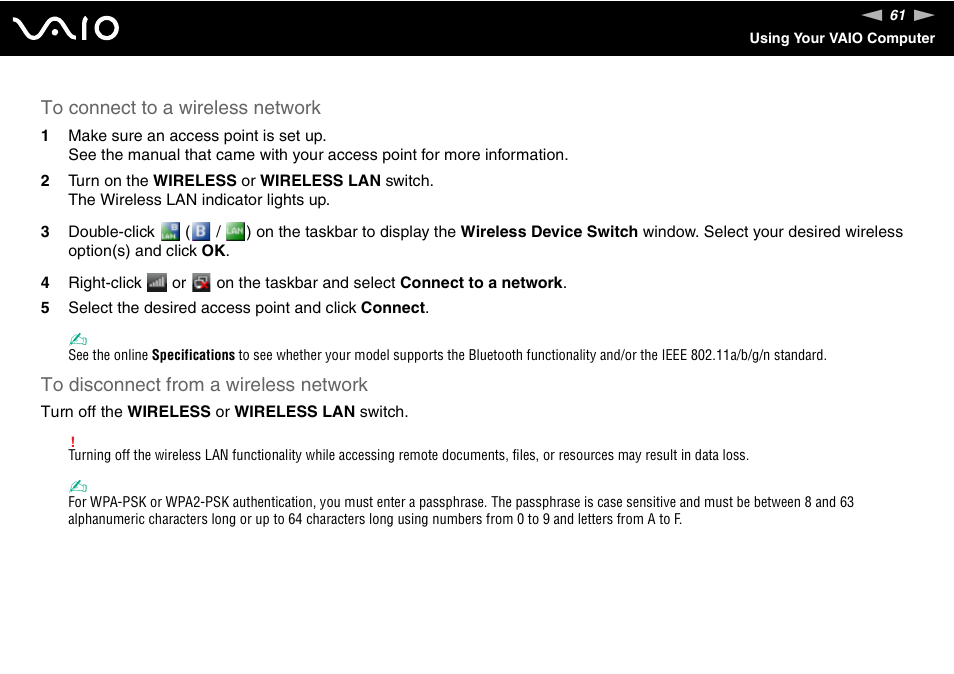Click the blue Bluetooth B icon
The height and width of the screenshot is (674, 954).
200,232
